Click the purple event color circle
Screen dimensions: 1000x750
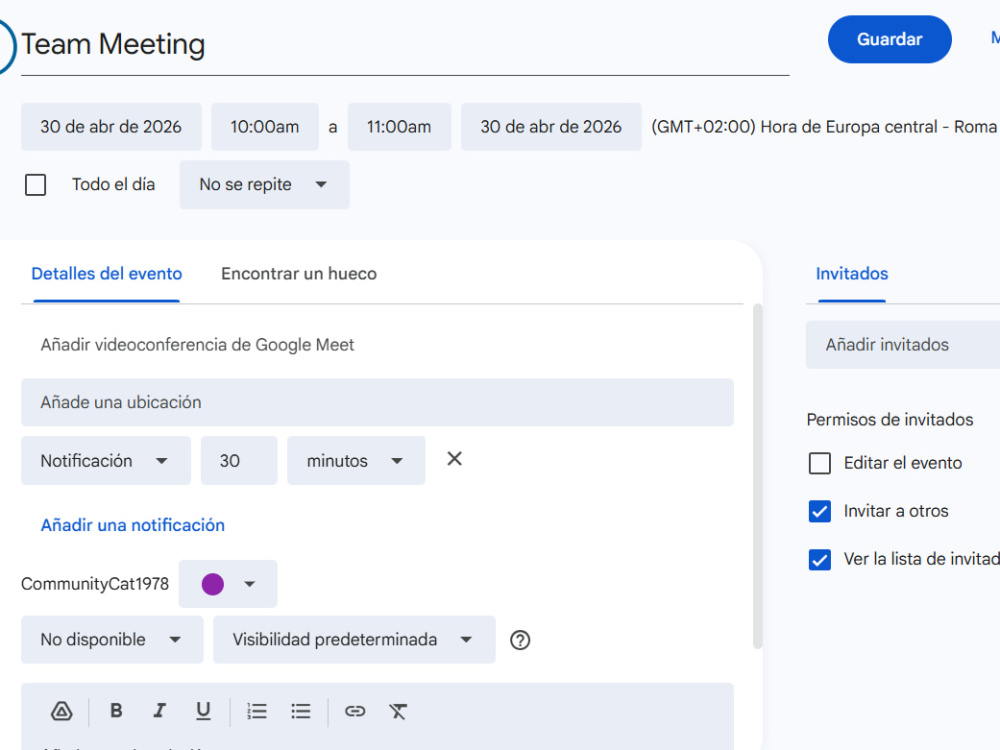tap(212, 584)
